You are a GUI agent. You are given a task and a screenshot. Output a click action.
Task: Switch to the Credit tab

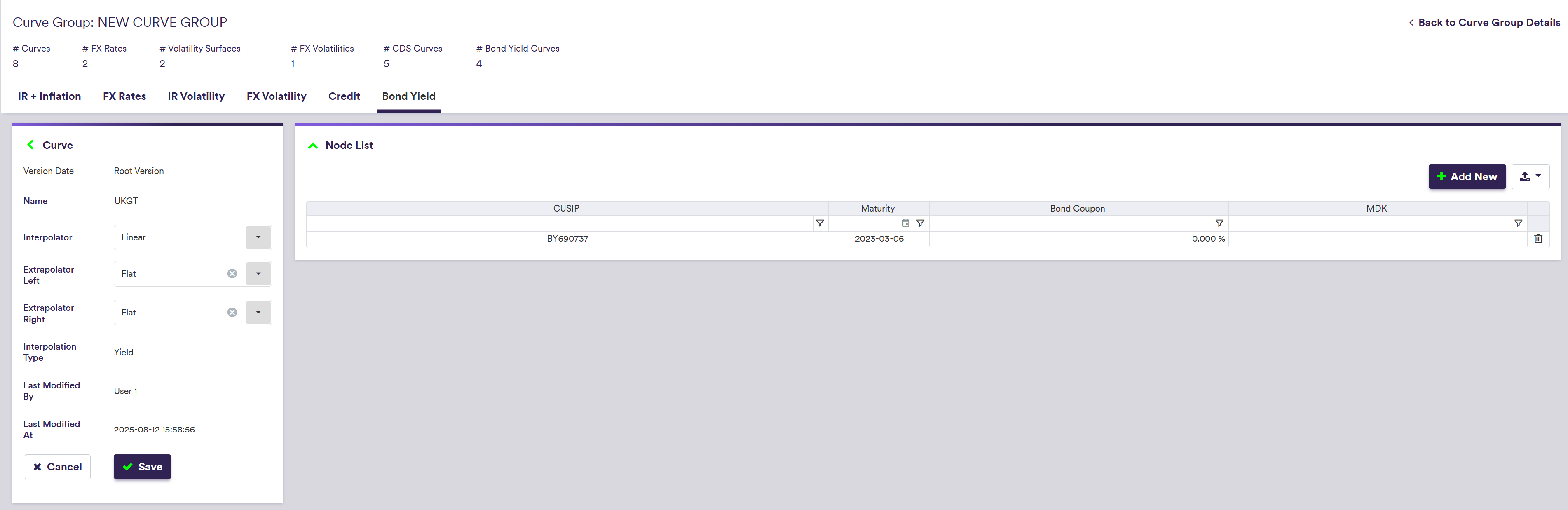click(344, 96)
